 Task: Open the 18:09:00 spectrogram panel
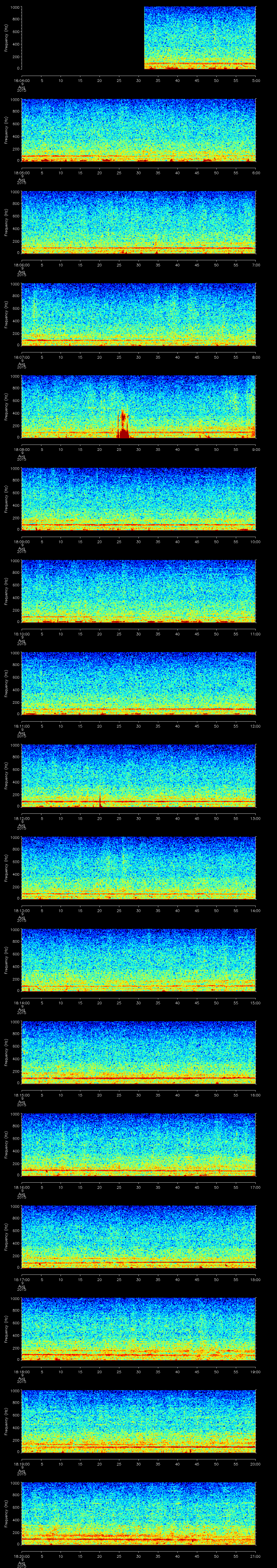click(x=138, y=499)
